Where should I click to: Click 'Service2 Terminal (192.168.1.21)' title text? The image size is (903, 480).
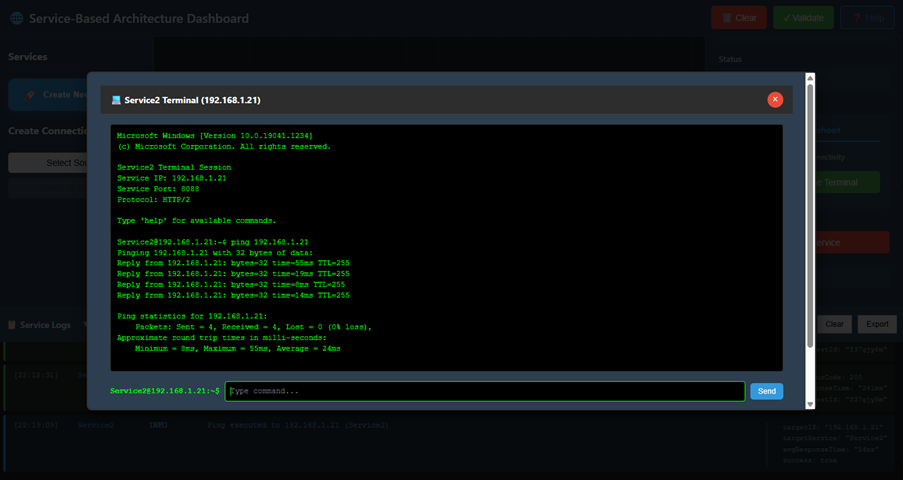(192, 100)
